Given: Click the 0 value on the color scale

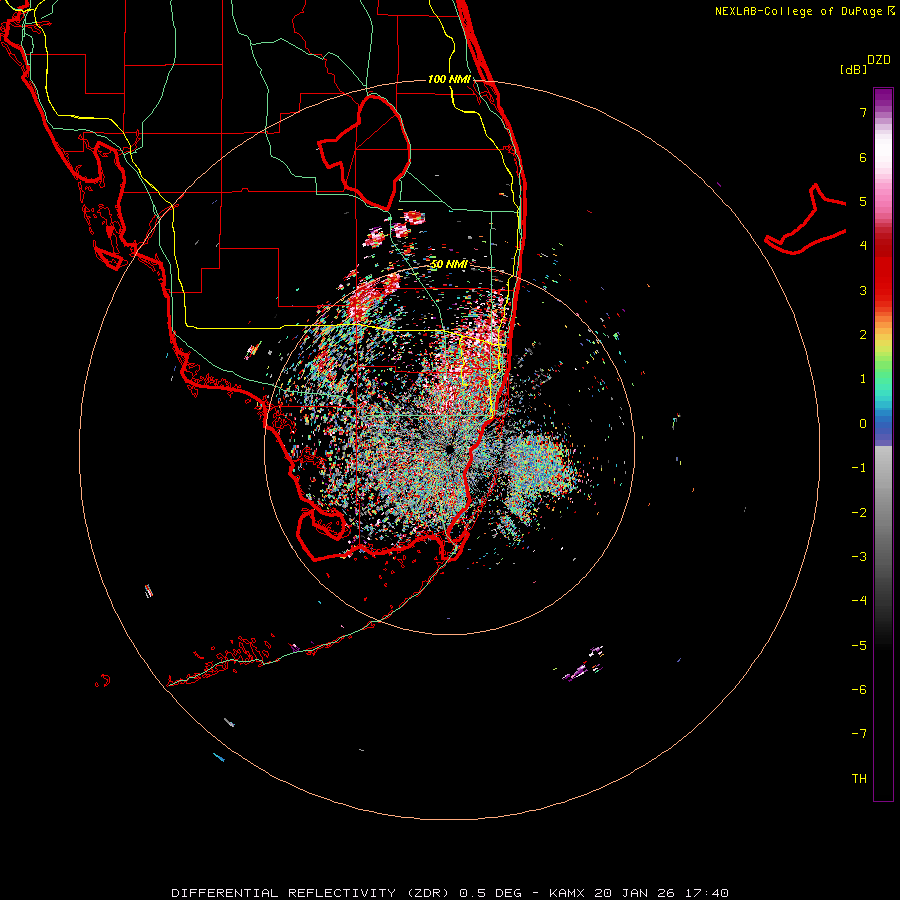Looking at the screenshot, I should tap(863, 424).
